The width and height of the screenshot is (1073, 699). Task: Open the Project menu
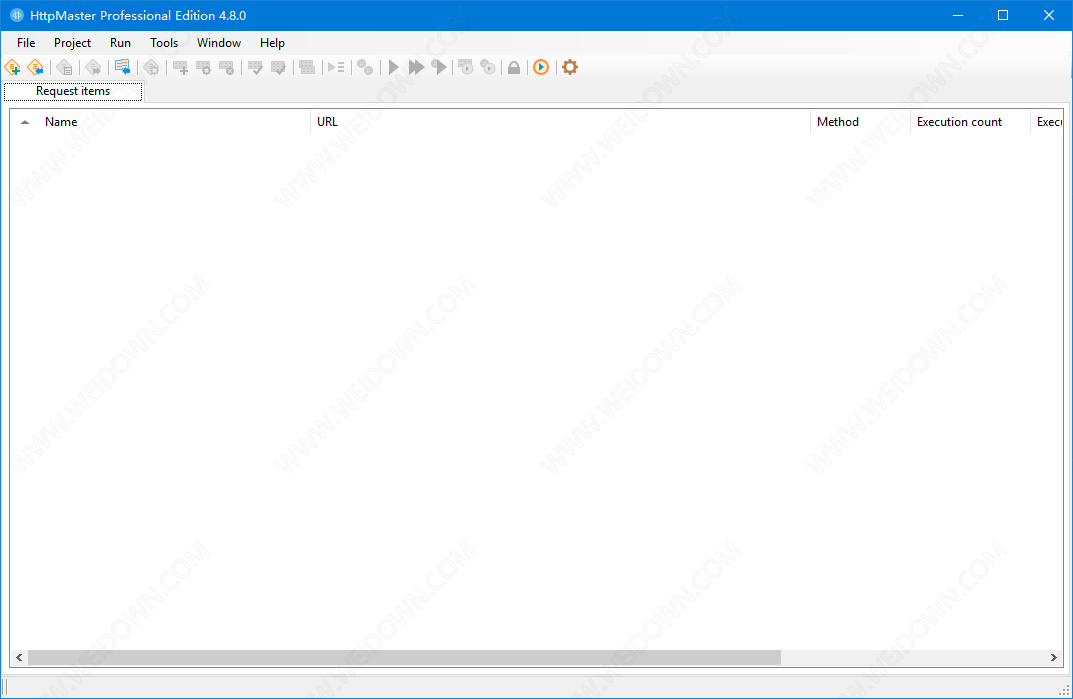tap(73, 42)
